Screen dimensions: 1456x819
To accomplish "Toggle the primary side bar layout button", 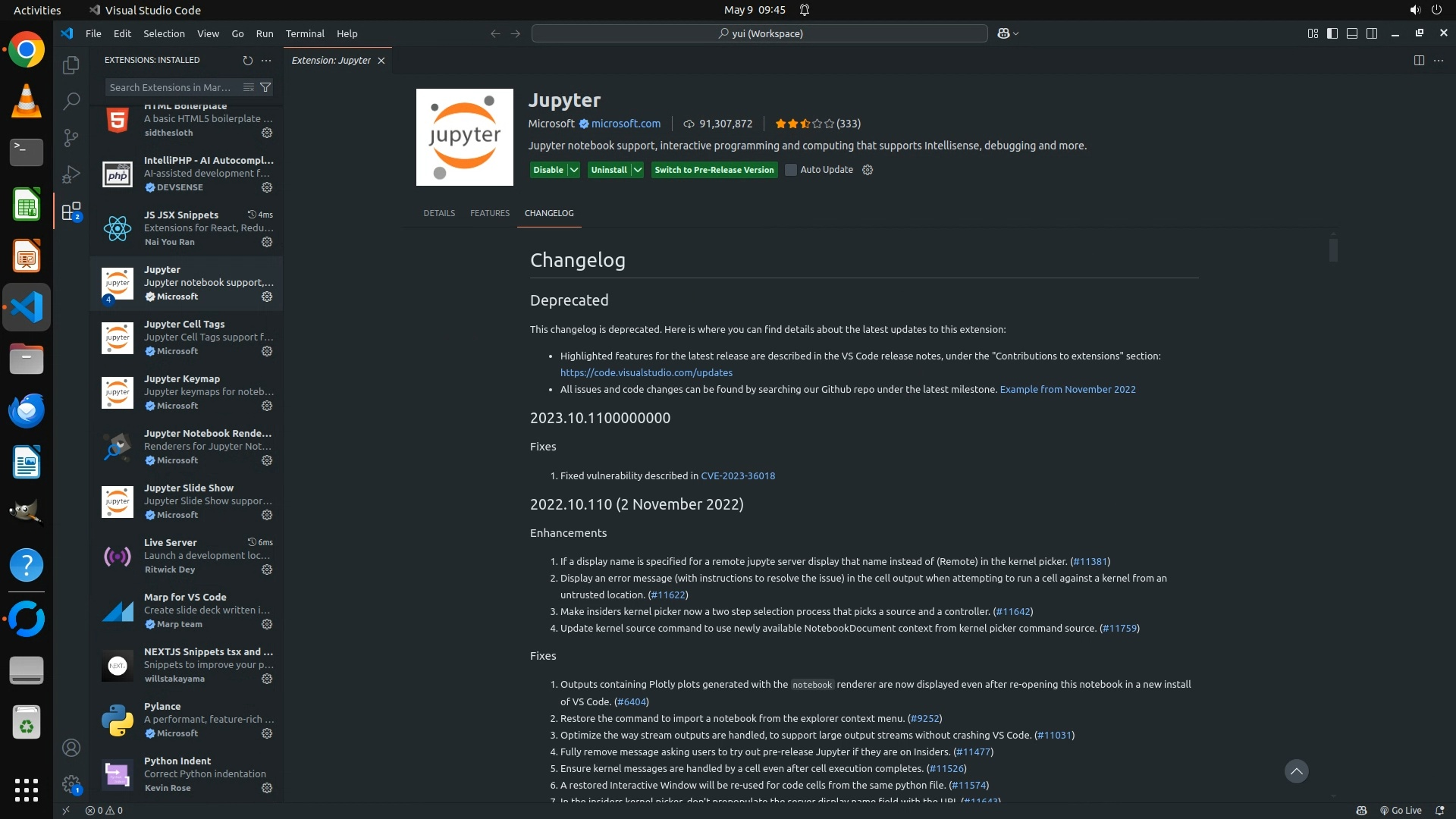I will [1332, 33].
